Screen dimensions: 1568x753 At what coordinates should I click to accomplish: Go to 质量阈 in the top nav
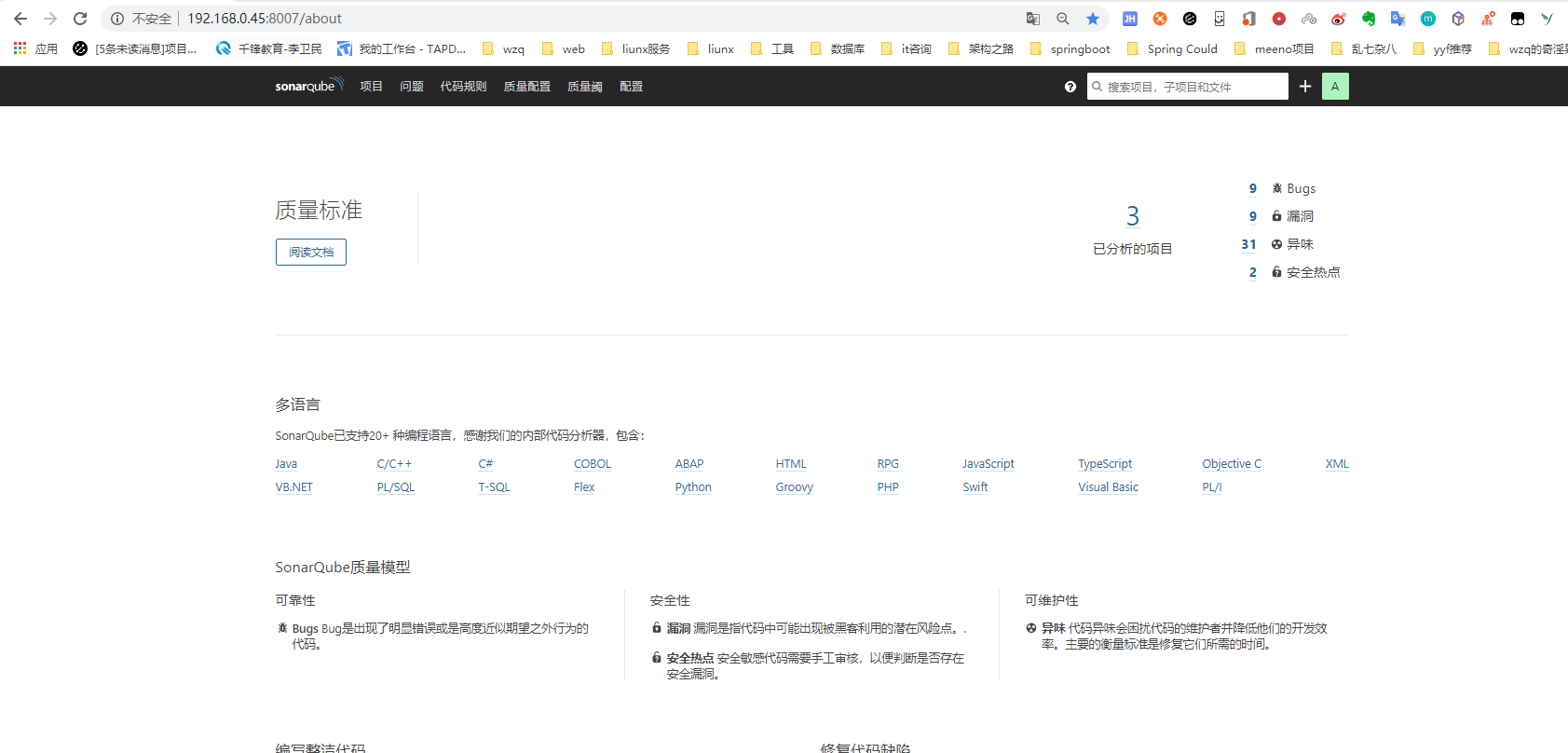click(x=585, y=87)
